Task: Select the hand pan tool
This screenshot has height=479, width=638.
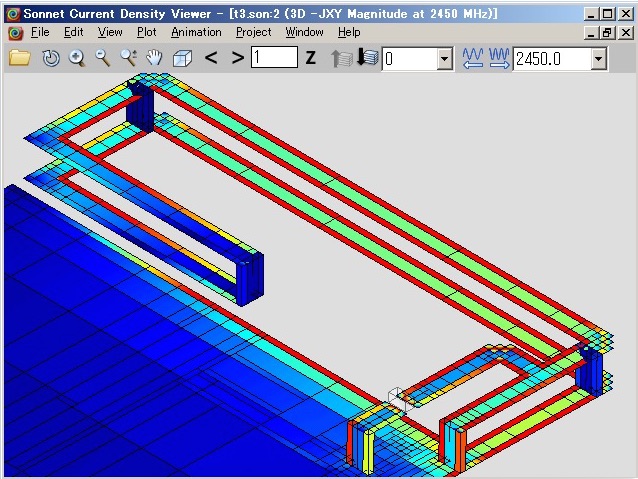Action: 154,58
